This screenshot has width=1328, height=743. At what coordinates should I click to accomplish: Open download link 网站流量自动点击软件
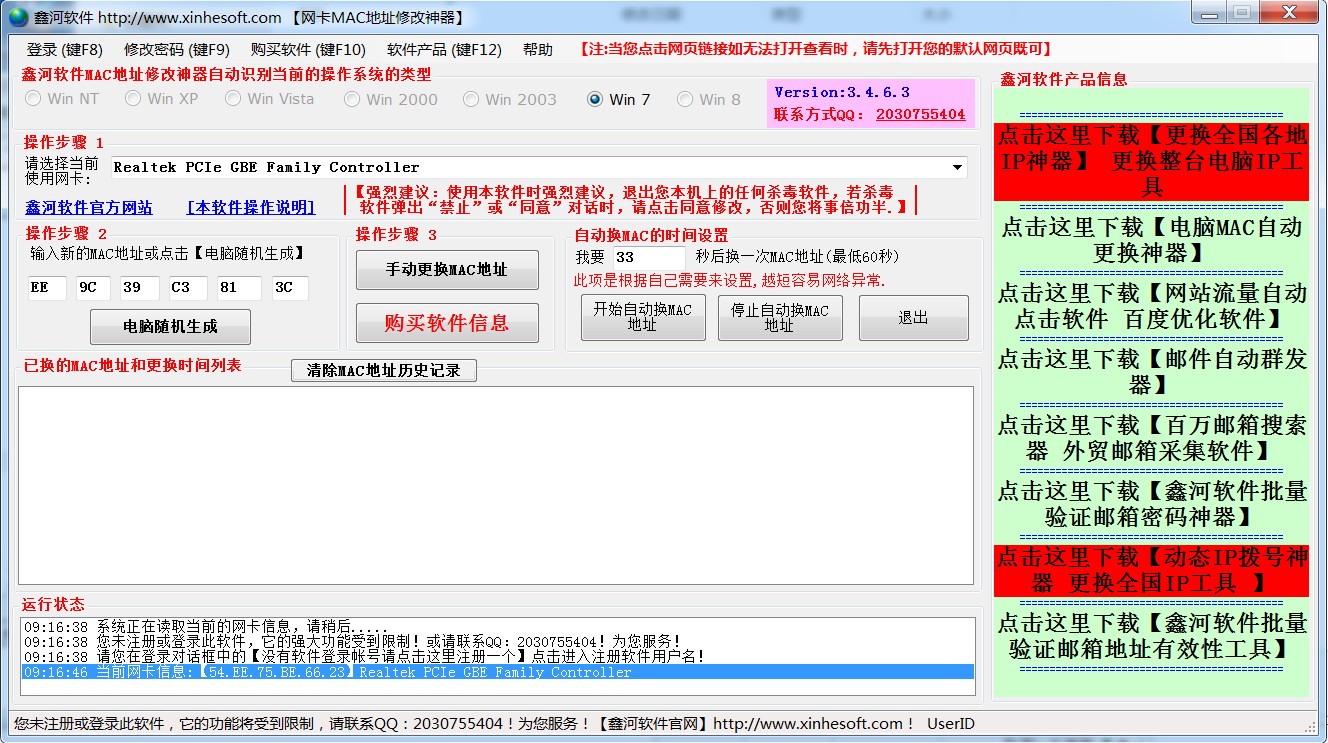(1151, 306)
